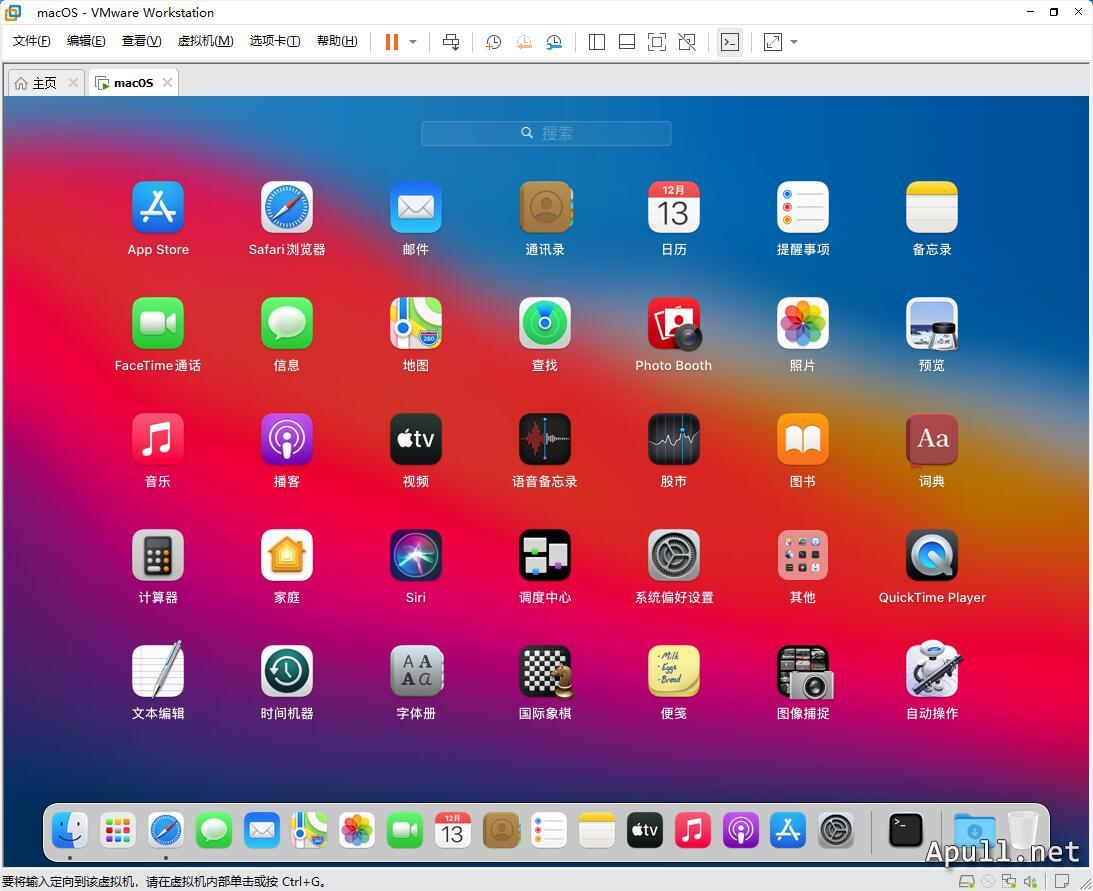Open 时间机器 Time Machine
This screenshot has width=1093, height=891.
tap(286, 671)
